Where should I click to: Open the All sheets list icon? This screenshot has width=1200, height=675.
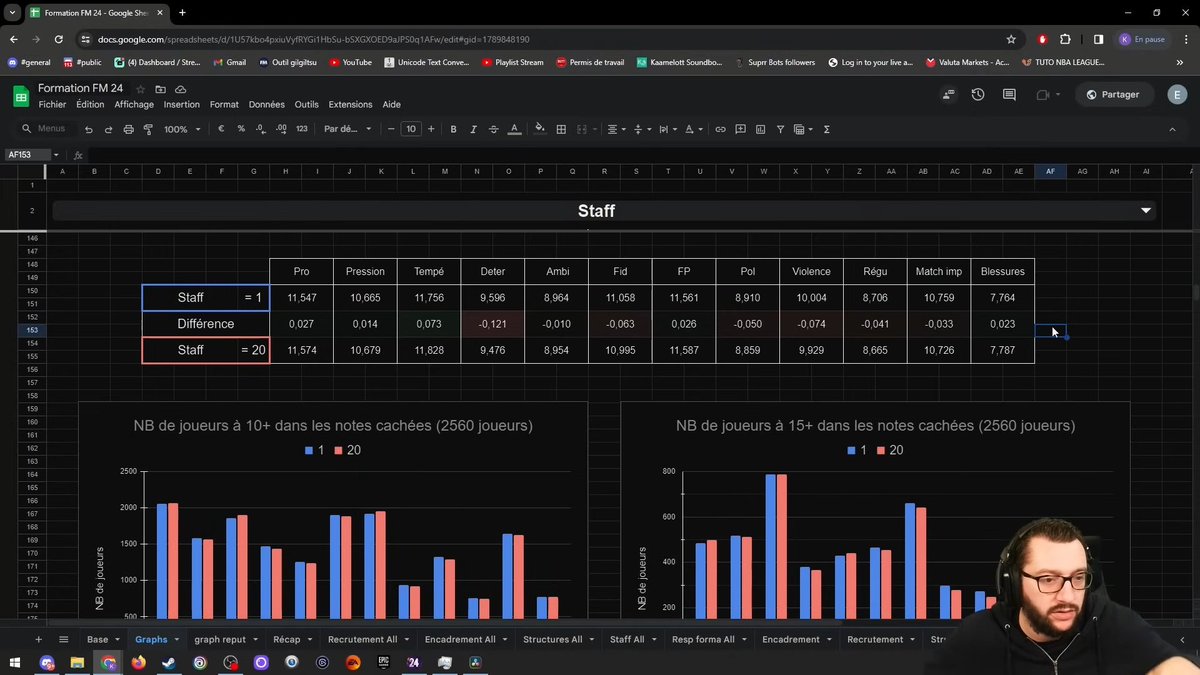(x=63, y=639)
